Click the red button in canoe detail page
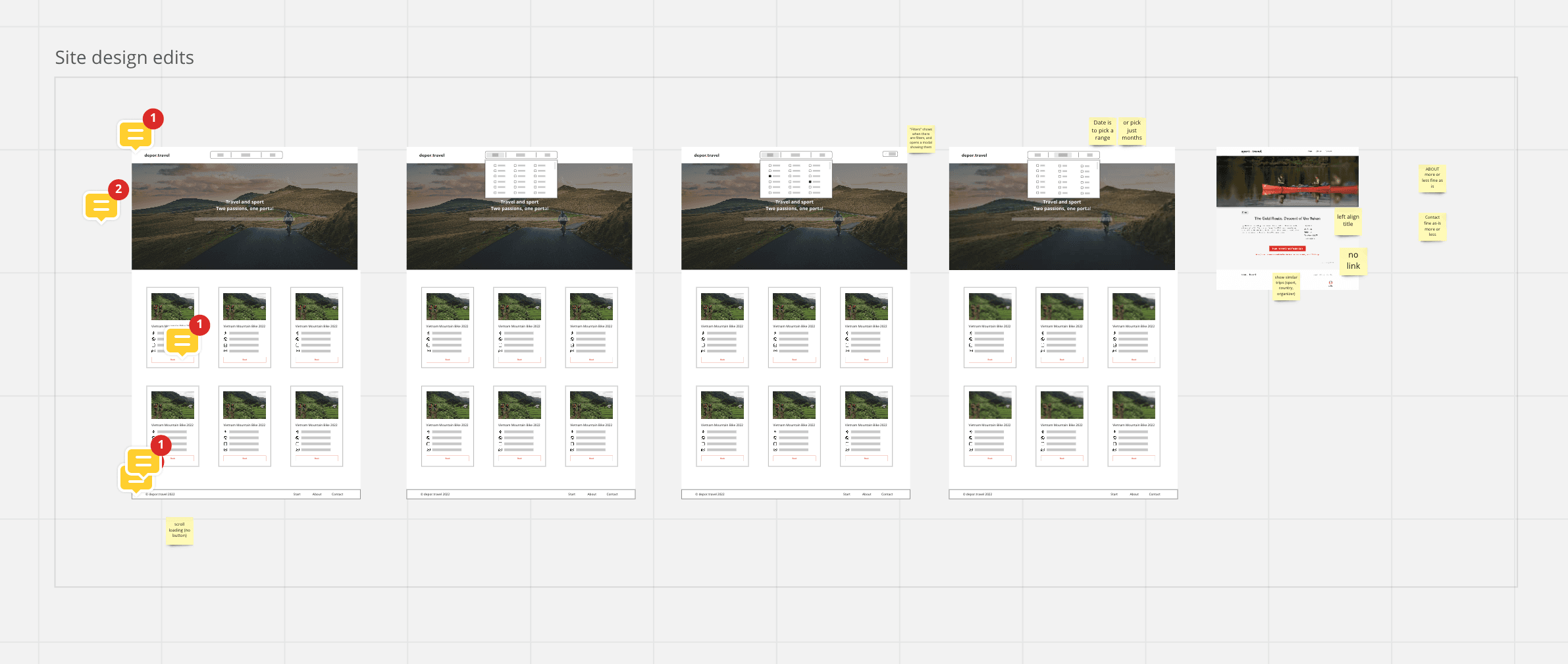The image size is (1568, 664). click(1286, 248)
